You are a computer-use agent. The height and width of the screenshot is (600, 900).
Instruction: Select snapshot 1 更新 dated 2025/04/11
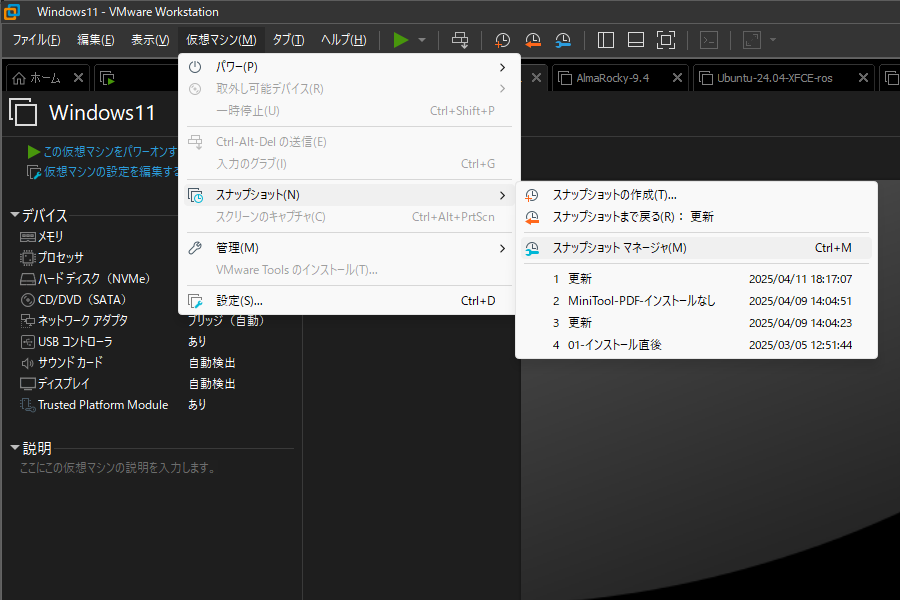(x=696, y=279)
